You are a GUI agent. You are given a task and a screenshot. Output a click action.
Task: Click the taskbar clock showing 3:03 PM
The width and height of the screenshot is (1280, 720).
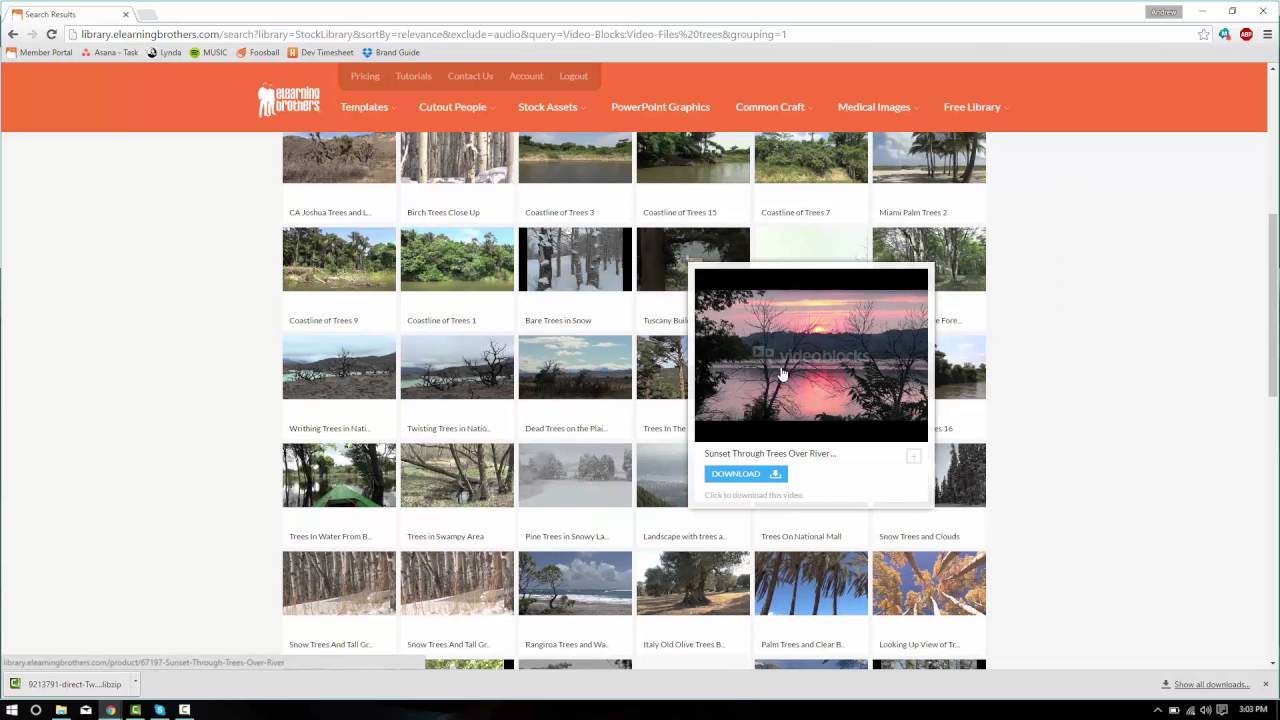click(x=1253, y=710)
